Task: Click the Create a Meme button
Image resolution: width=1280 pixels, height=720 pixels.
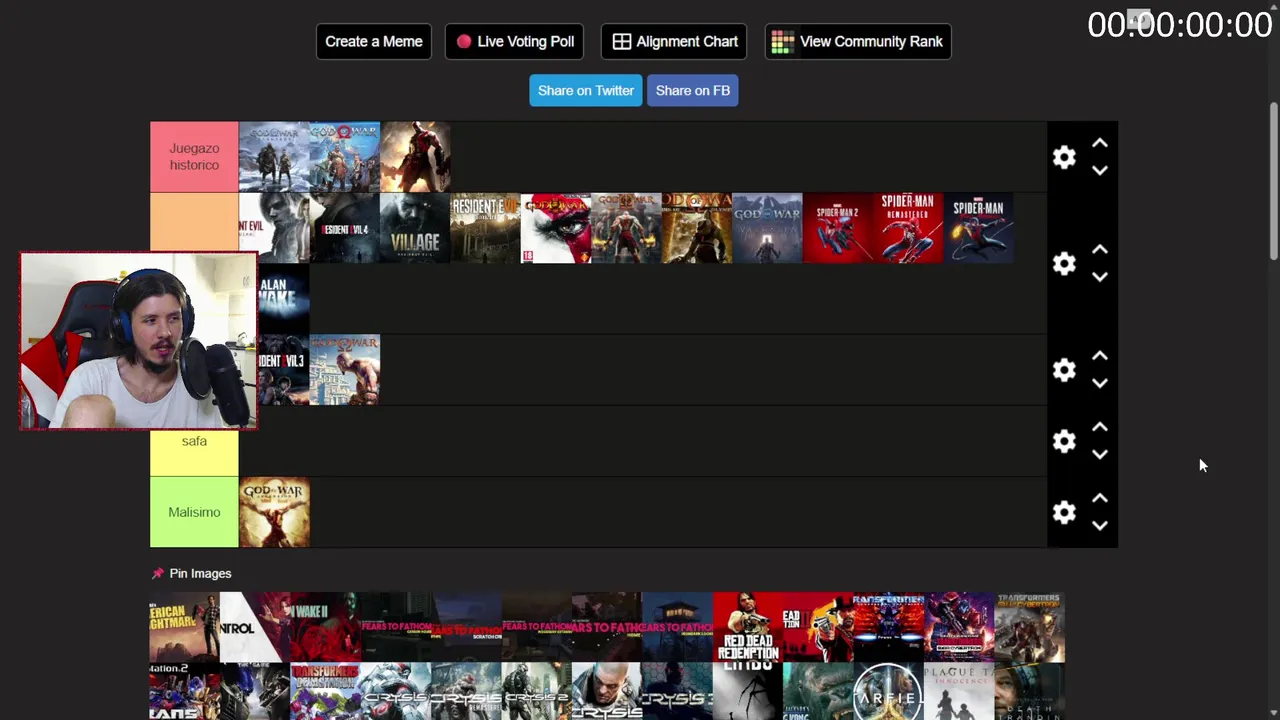Action: (374, 41)
